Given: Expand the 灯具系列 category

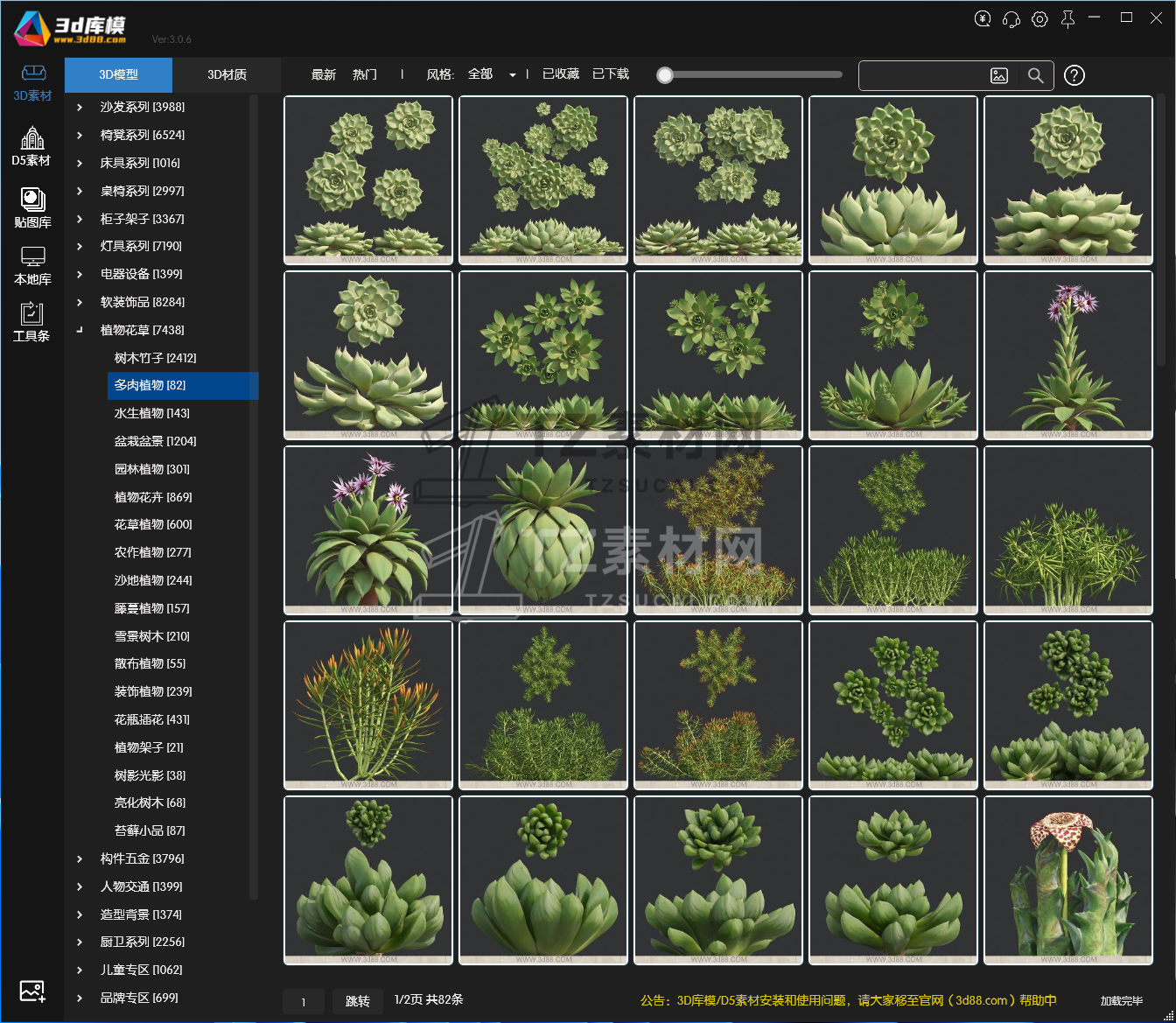Looking at the screenshot, I should tap(80, 247).
